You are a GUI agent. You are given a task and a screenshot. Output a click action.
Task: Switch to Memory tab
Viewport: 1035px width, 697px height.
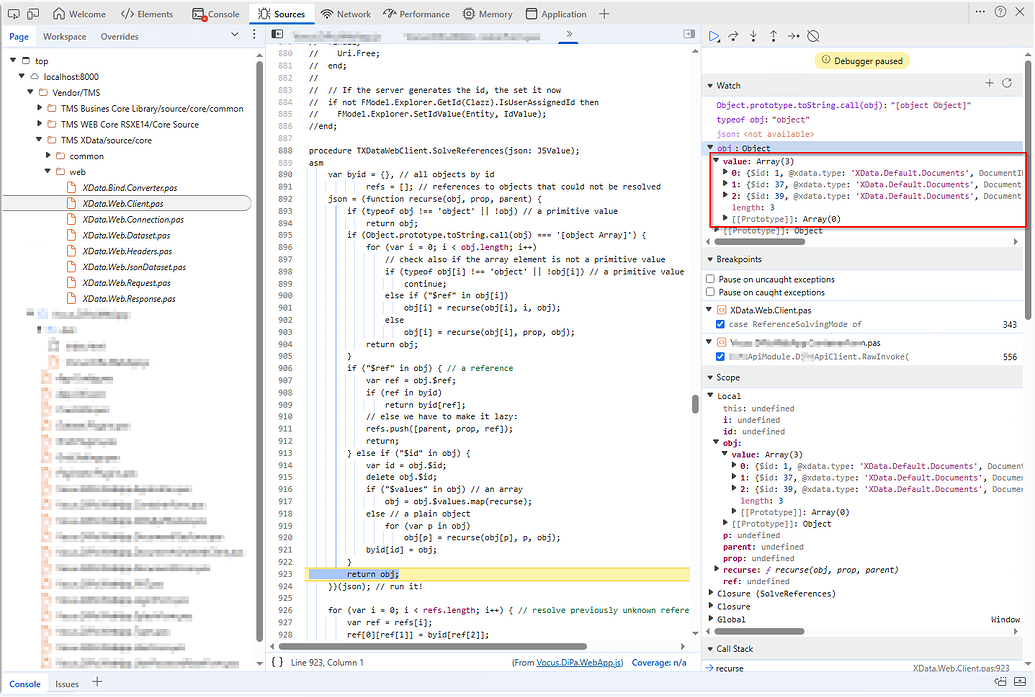pyautogui.click(x=487, y=14)
